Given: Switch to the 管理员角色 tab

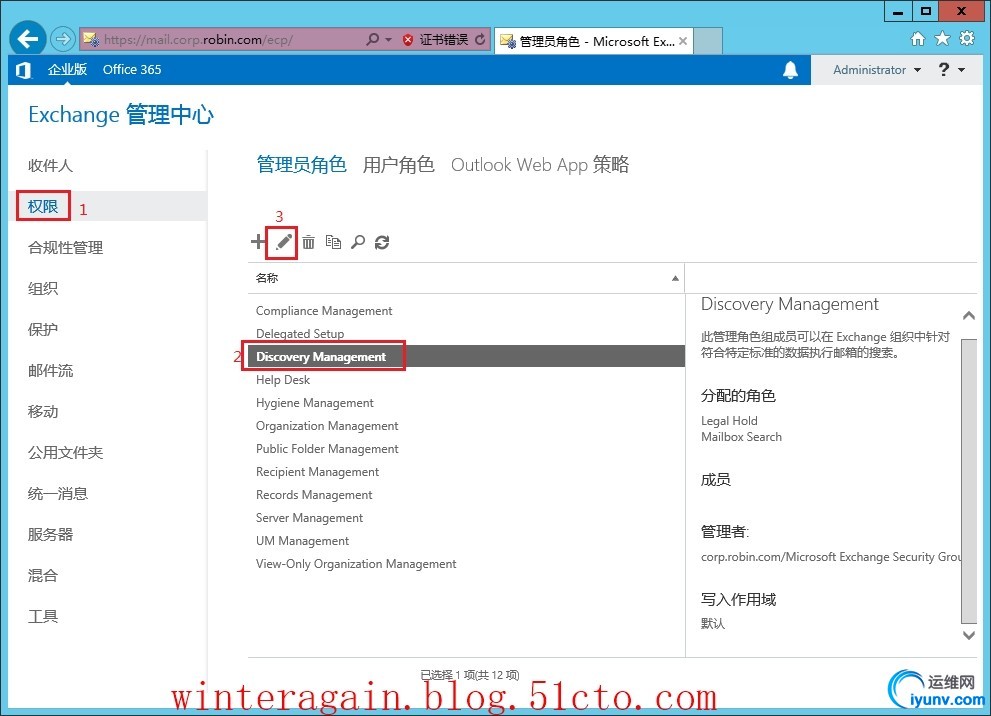Looking at the screenshot, I should coord(301,165).
